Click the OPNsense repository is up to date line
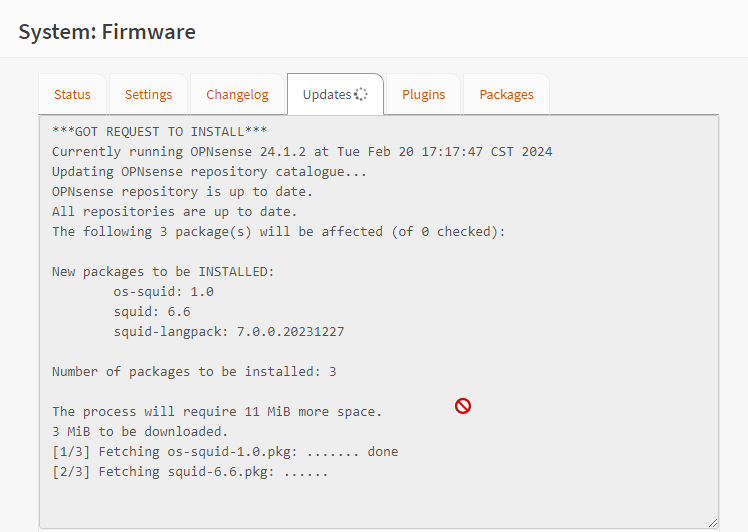Screen dimensions: 748x532 pyautogui.click(x=182, y=192)
